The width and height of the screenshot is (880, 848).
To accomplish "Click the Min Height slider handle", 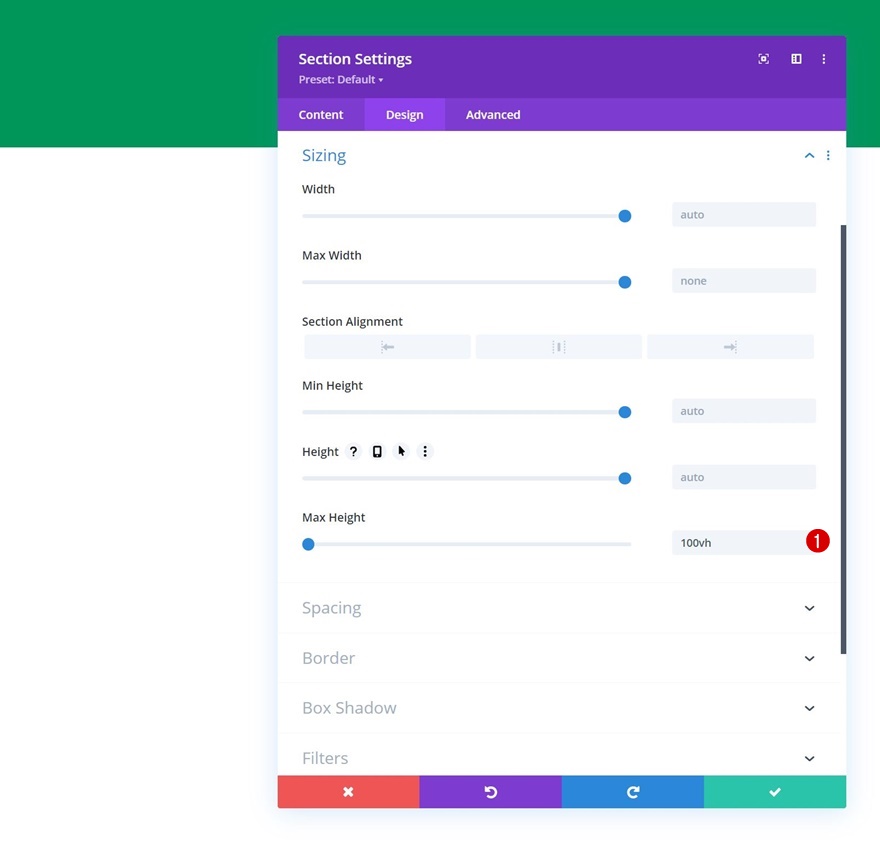I will tap(625, 412).
